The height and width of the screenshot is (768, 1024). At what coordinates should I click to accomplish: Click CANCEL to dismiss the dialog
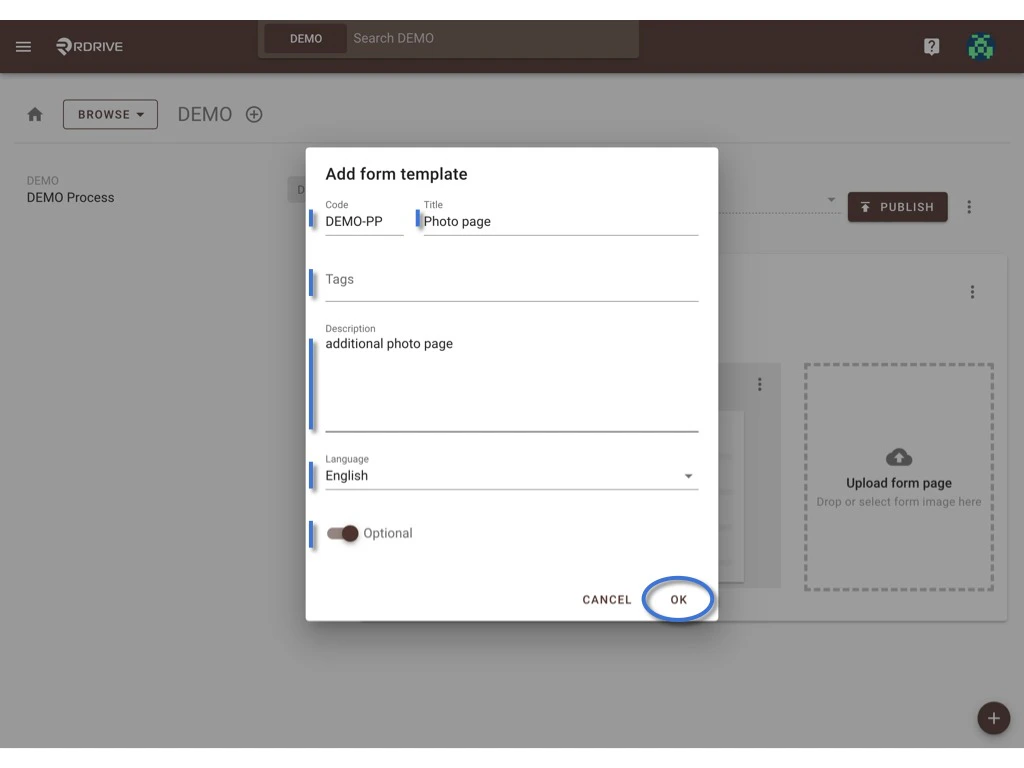coord(606,599)
